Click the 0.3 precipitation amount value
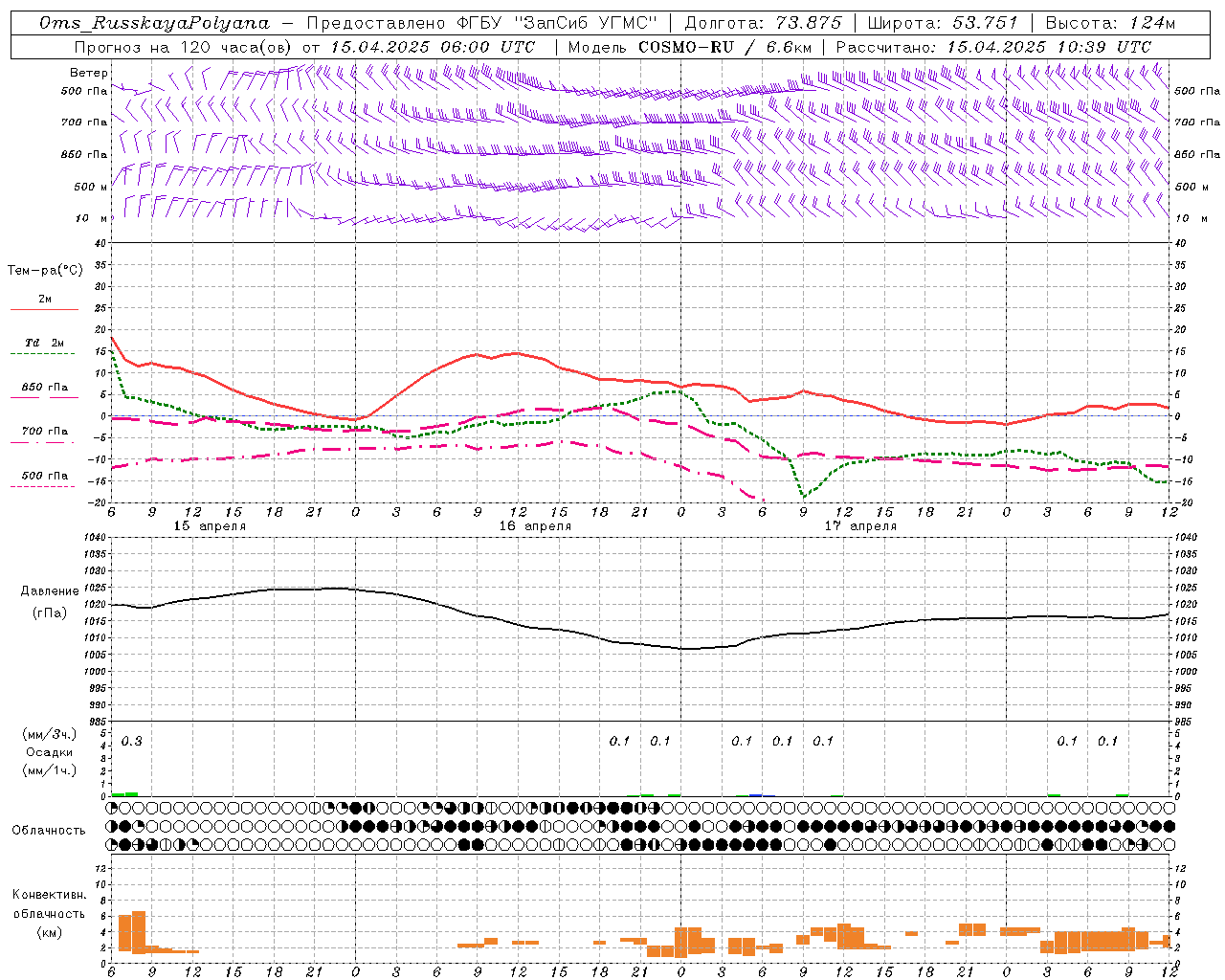1225x980 pixels. coord(132,741)
